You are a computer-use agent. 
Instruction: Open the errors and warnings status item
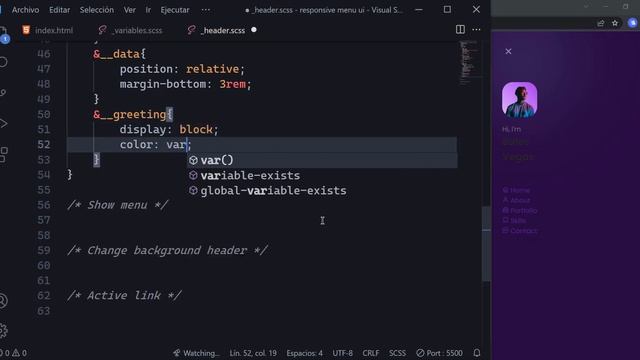[13, 353]
